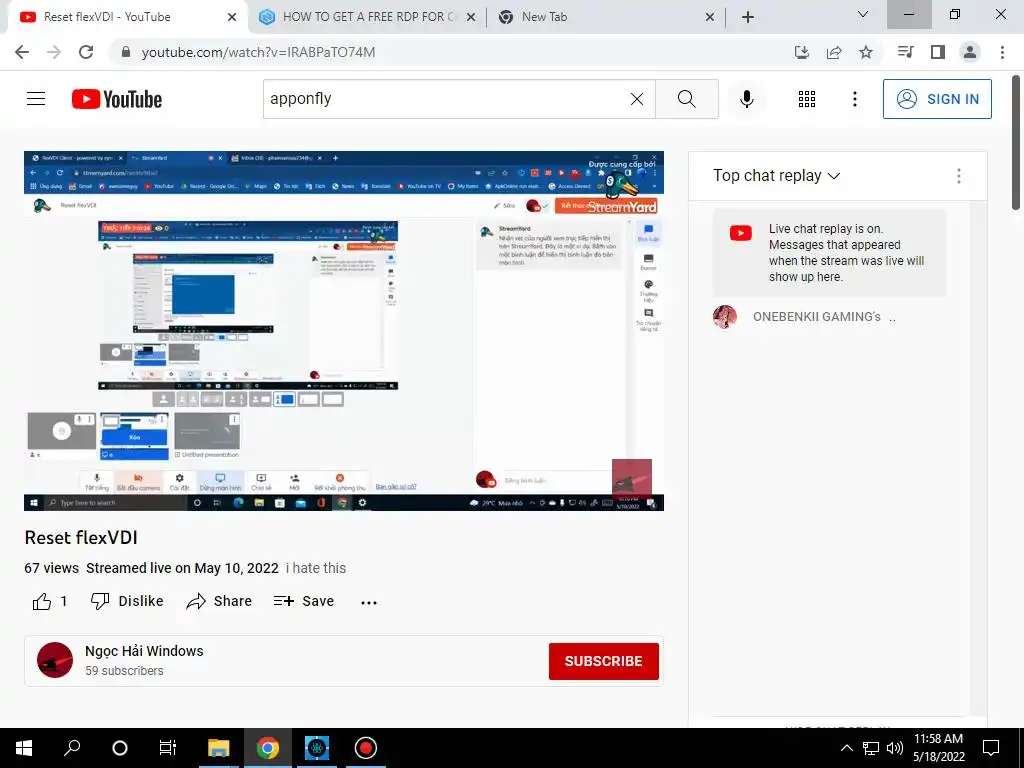Open Cortana circle on the taskbar

(120, 748)
